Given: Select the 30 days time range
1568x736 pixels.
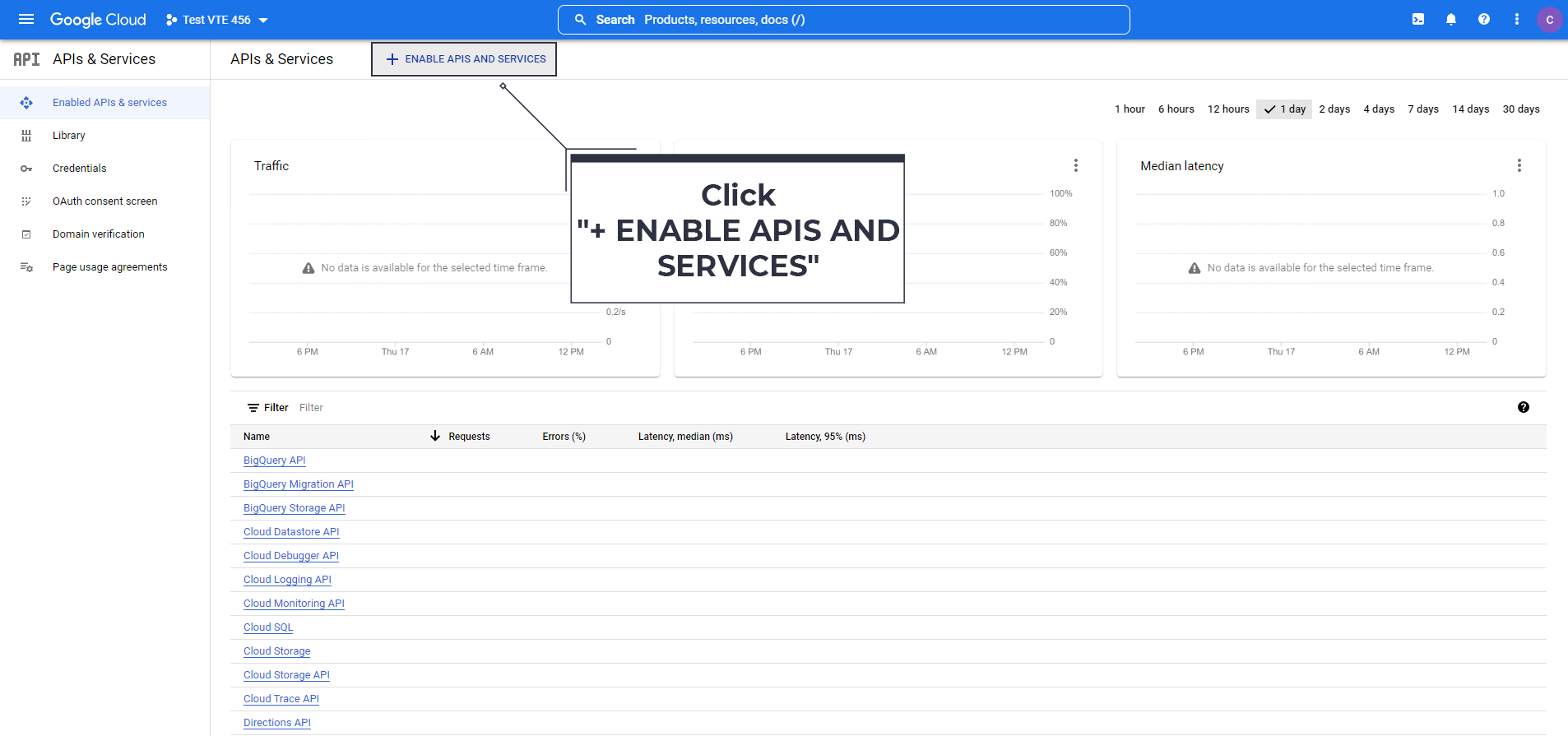Looking at the screenshot, I should tap(1521, 109).
